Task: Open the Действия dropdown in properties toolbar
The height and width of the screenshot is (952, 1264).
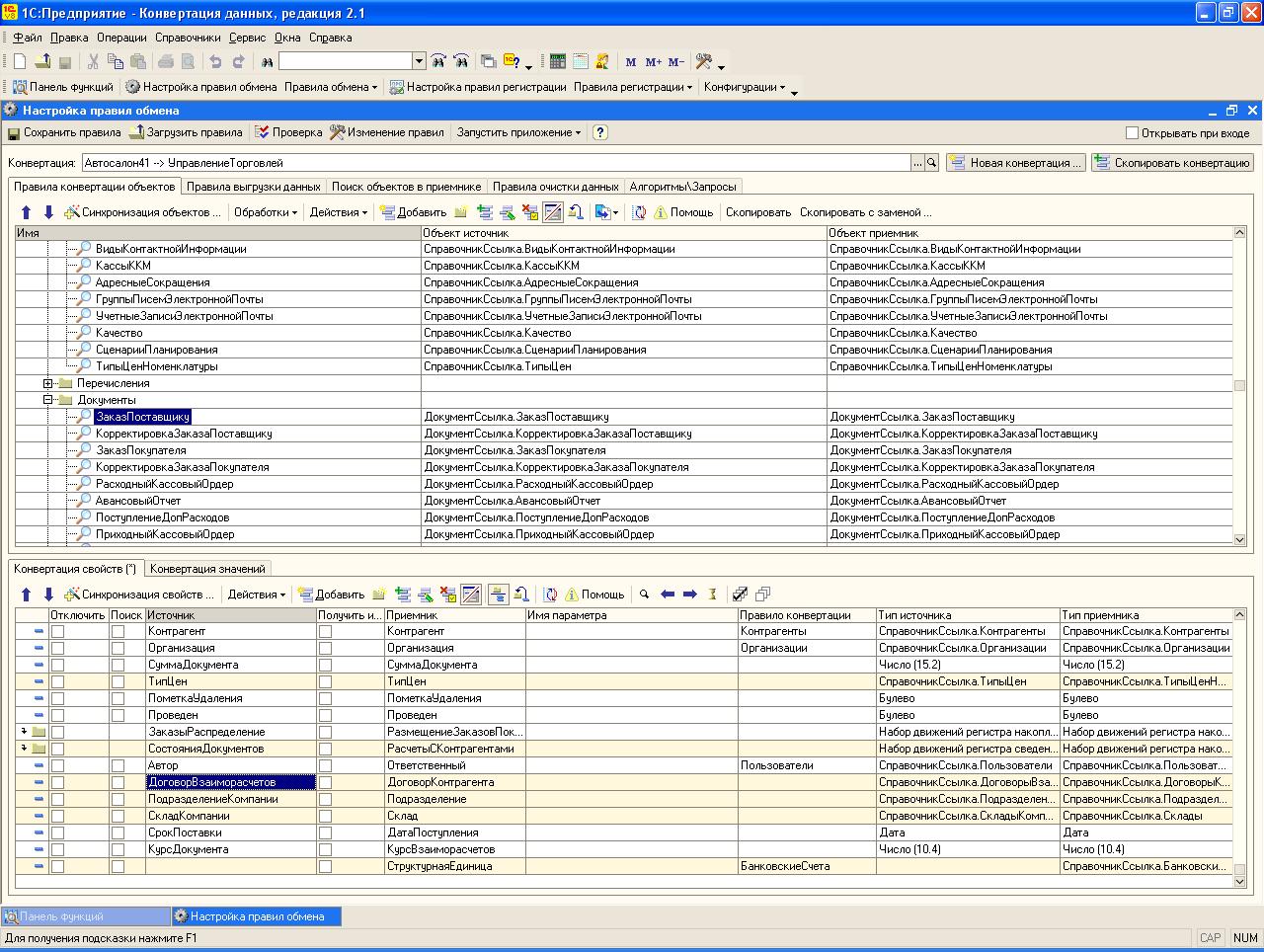Action: click(257, 595)
